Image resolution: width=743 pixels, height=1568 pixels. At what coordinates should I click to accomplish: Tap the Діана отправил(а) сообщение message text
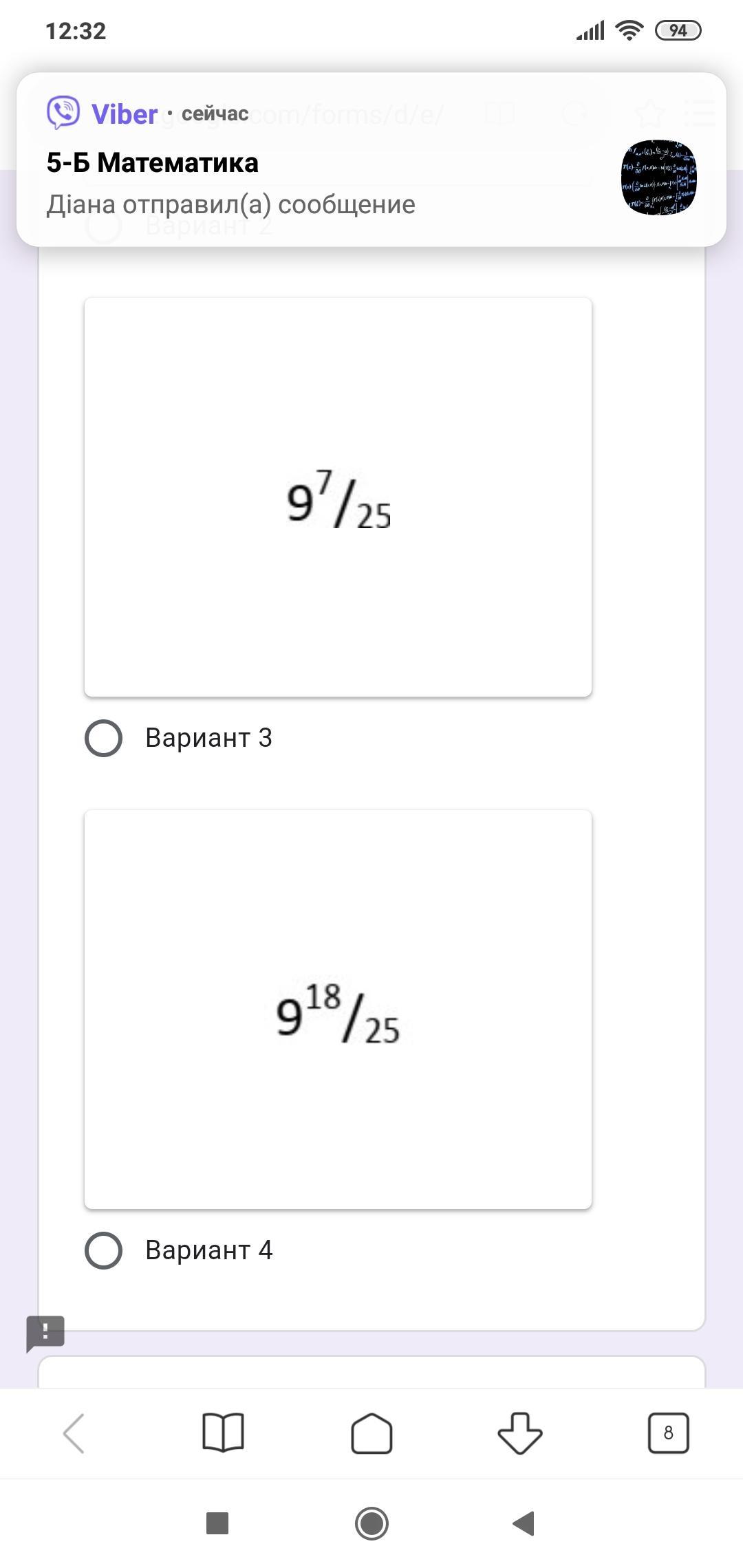coord(230,204)
